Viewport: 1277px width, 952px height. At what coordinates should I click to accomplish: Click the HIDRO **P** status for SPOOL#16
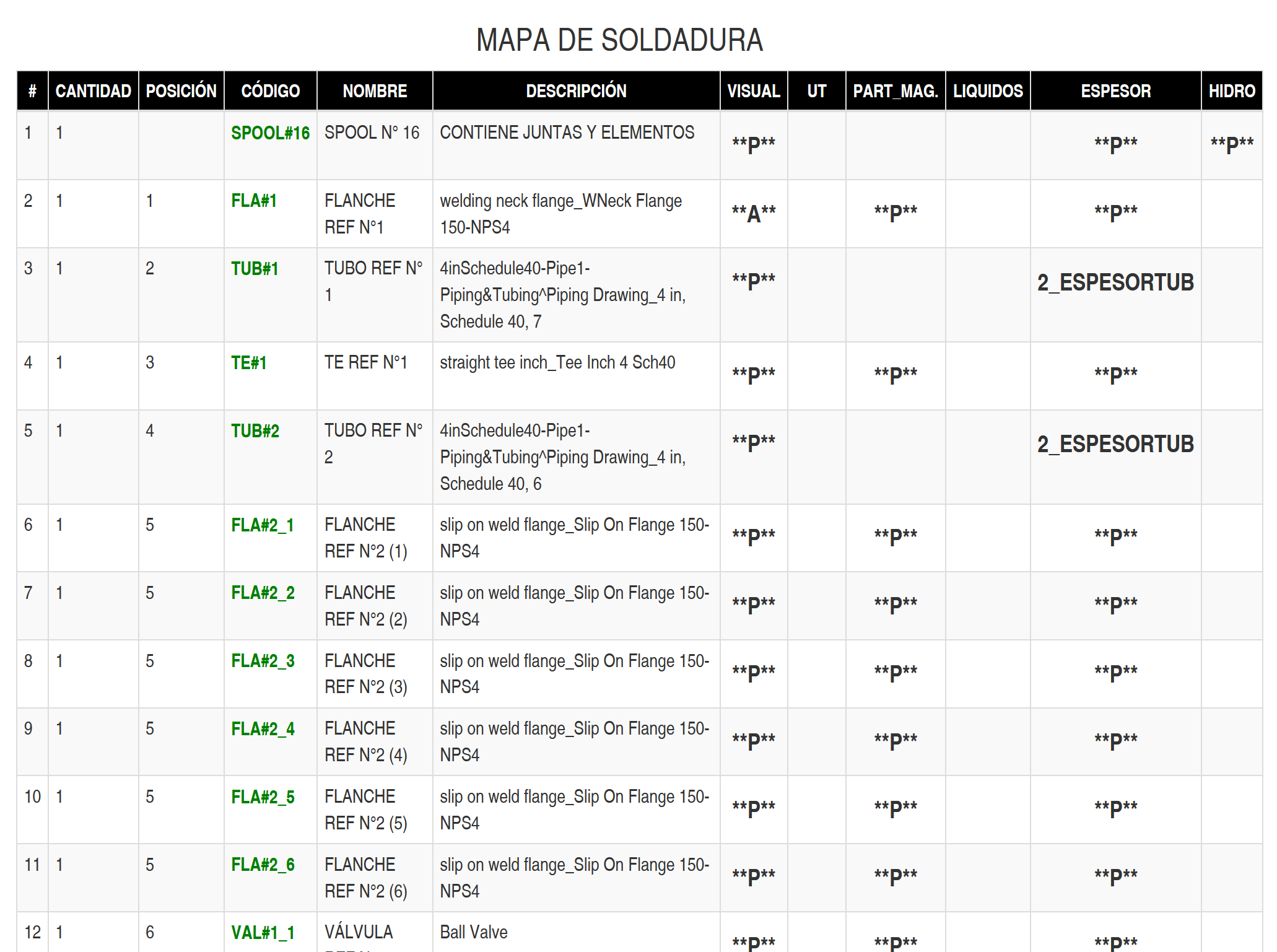1231,144
